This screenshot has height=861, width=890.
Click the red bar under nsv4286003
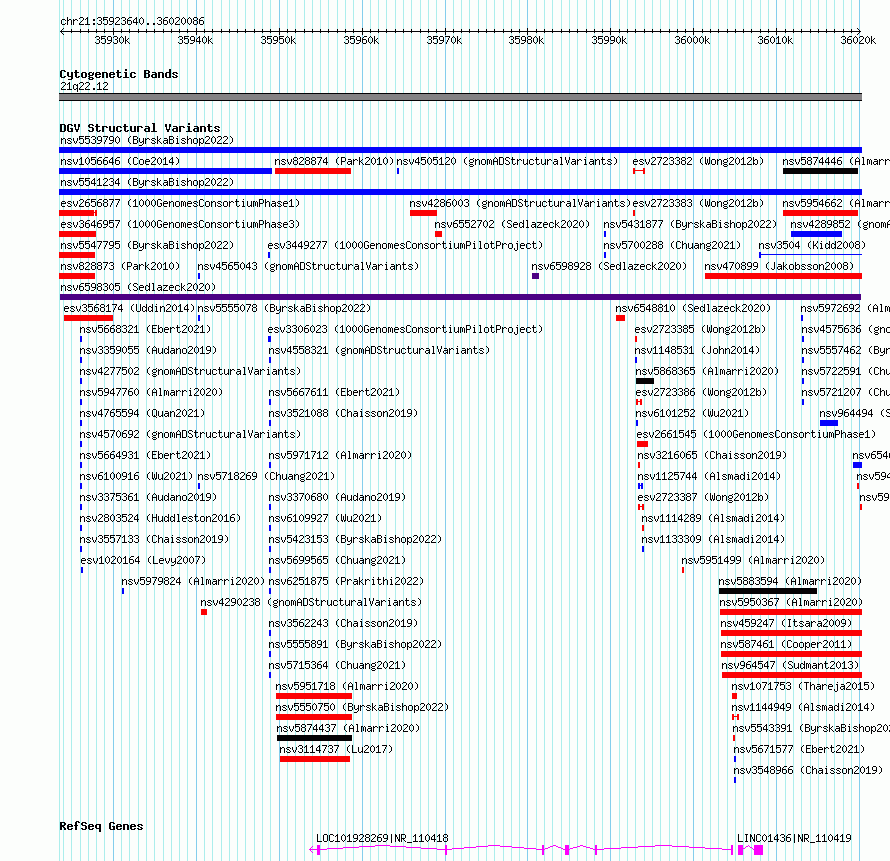423,213
